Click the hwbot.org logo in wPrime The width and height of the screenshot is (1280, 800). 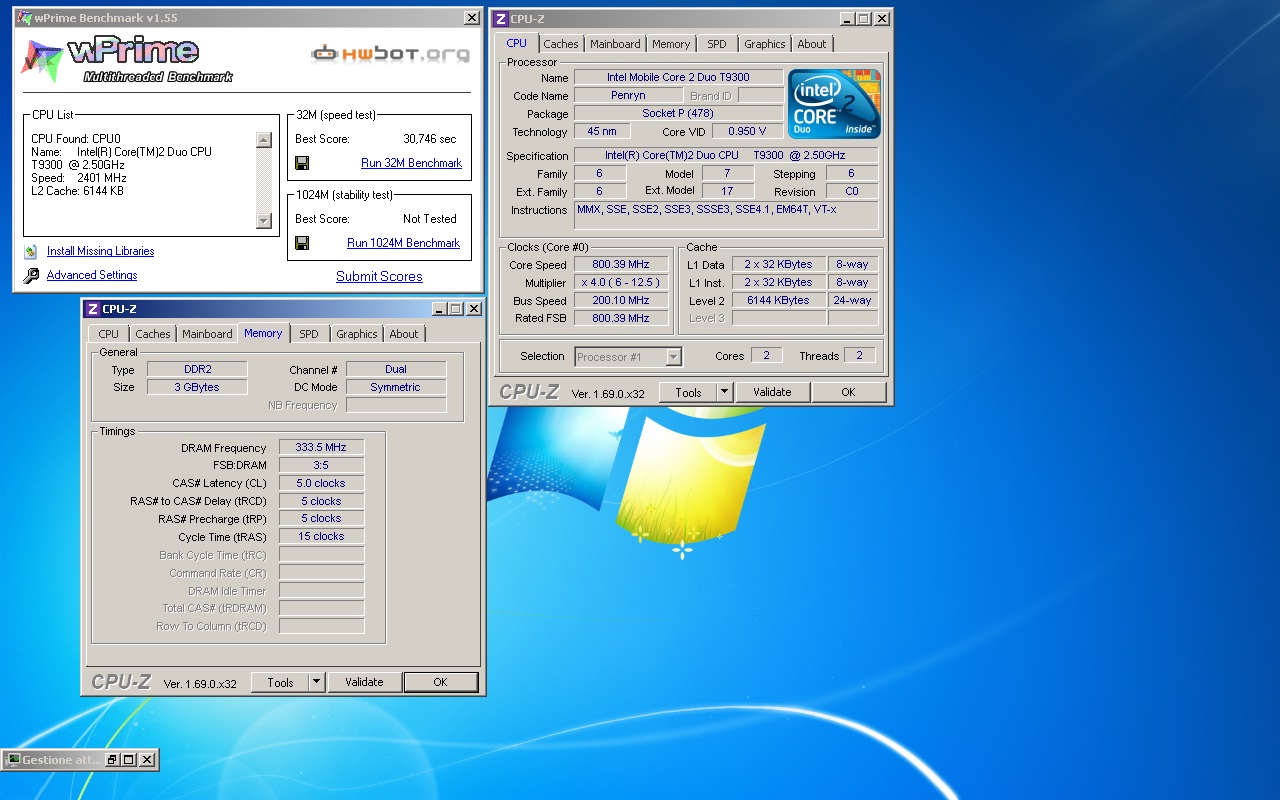click(390, 53)
